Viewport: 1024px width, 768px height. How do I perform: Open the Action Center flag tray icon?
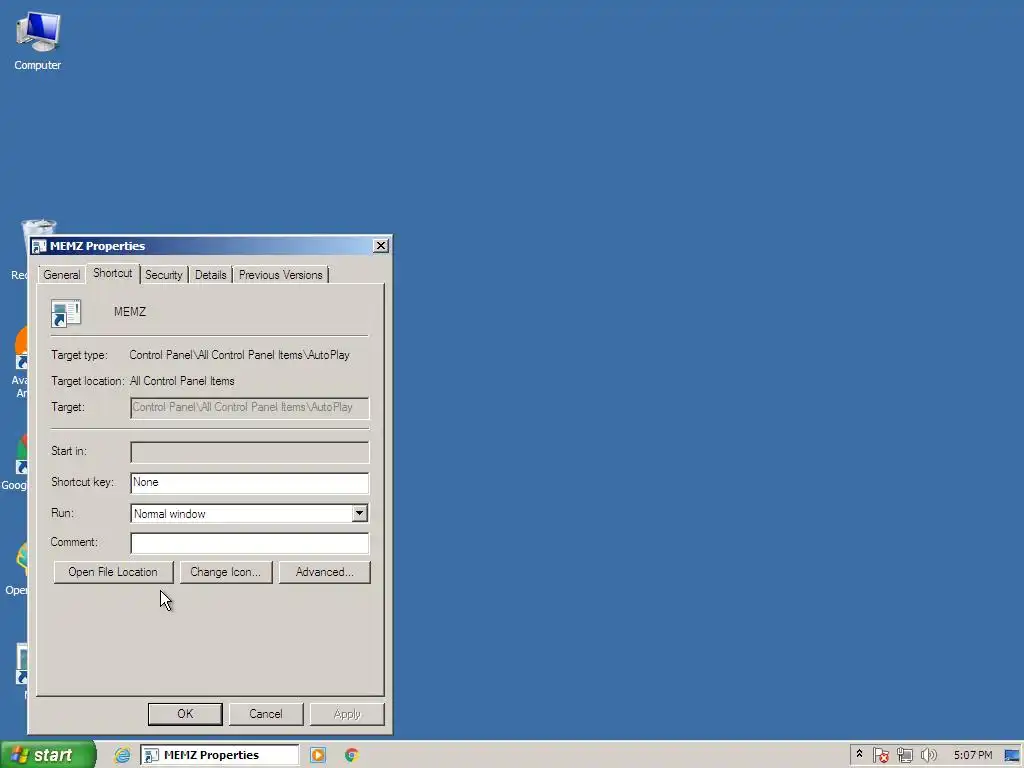(880, 755)
